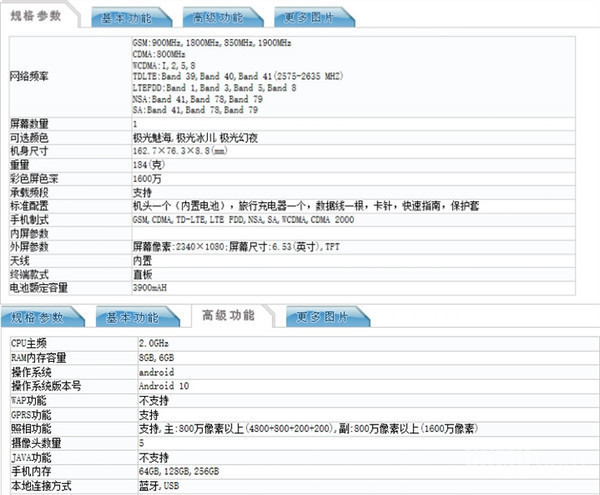Image resolution: width=600 pixels, height=495 pixels.
Task: Select the WCDMA:1,2,5,8 line
Action: [164, 65]
